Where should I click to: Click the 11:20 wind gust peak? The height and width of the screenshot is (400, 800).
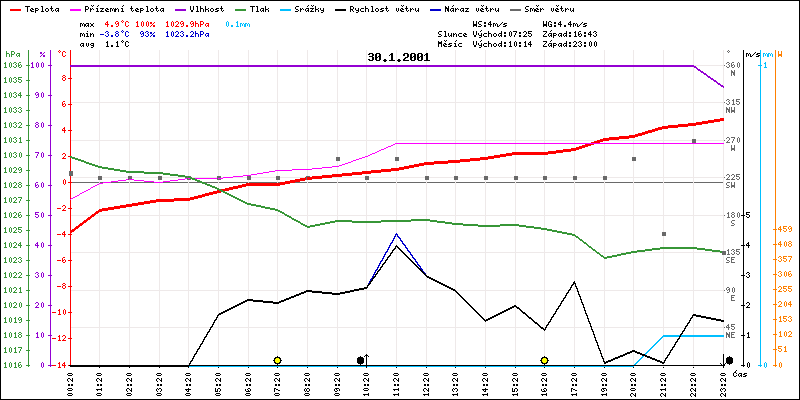click(397, 234)
